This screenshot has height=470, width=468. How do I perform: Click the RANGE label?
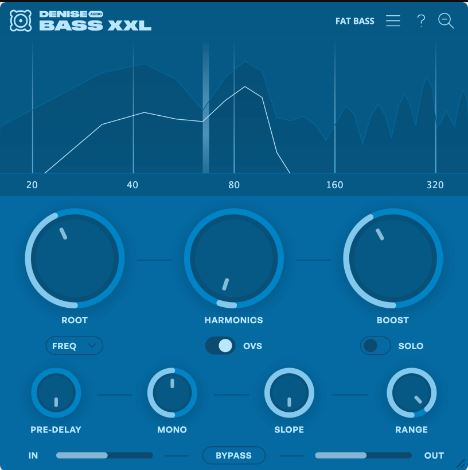tap(411, 429)
